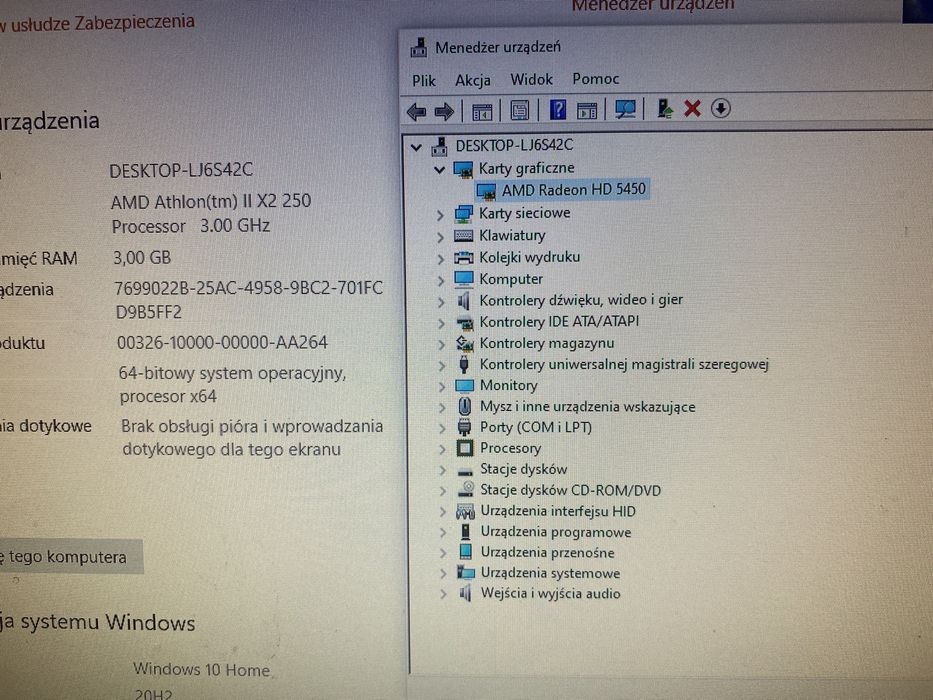Click the sound controllers speaker icon

pos(464,301)
